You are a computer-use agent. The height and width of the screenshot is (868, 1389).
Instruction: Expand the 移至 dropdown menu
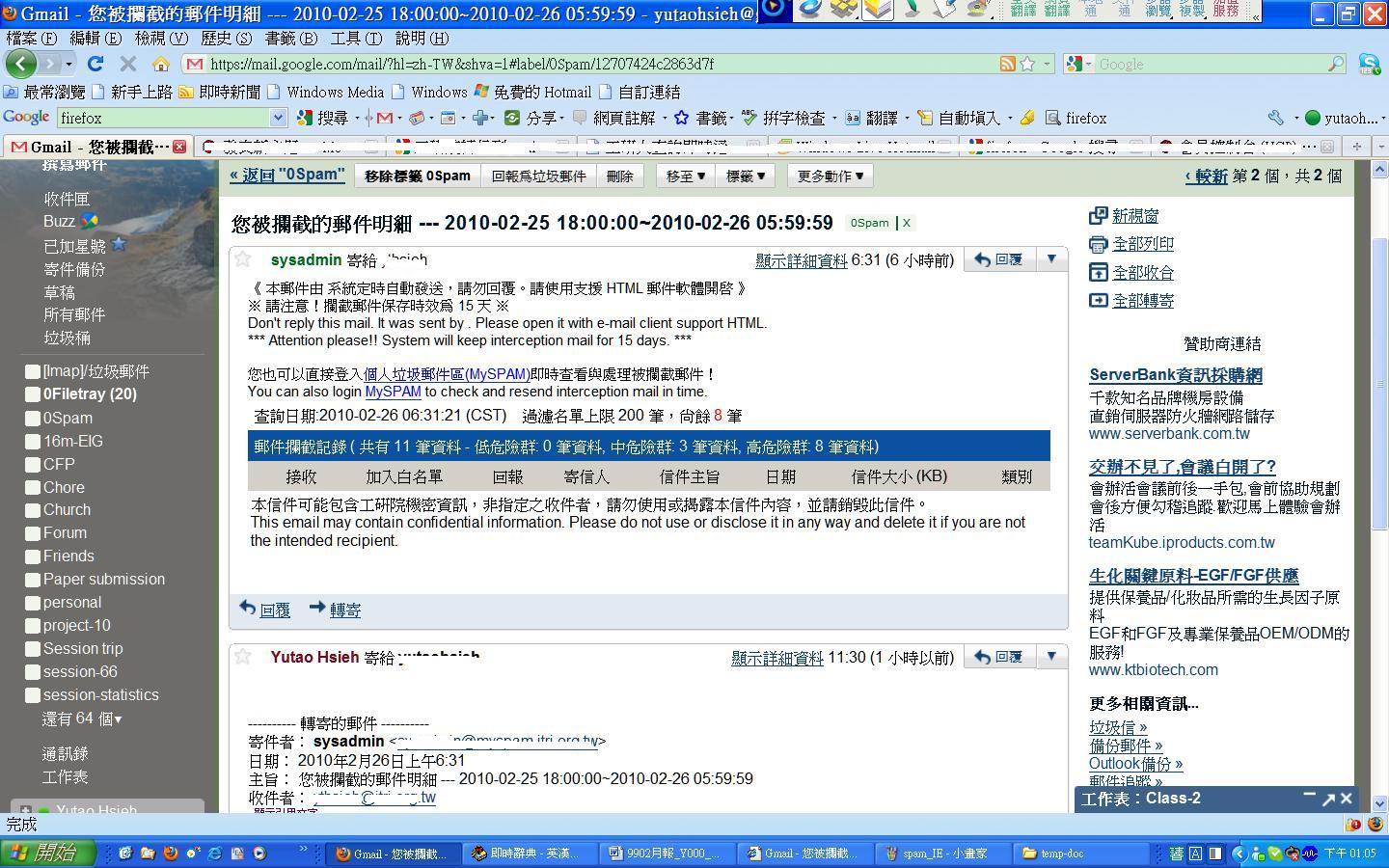click(x=686, y=176)
